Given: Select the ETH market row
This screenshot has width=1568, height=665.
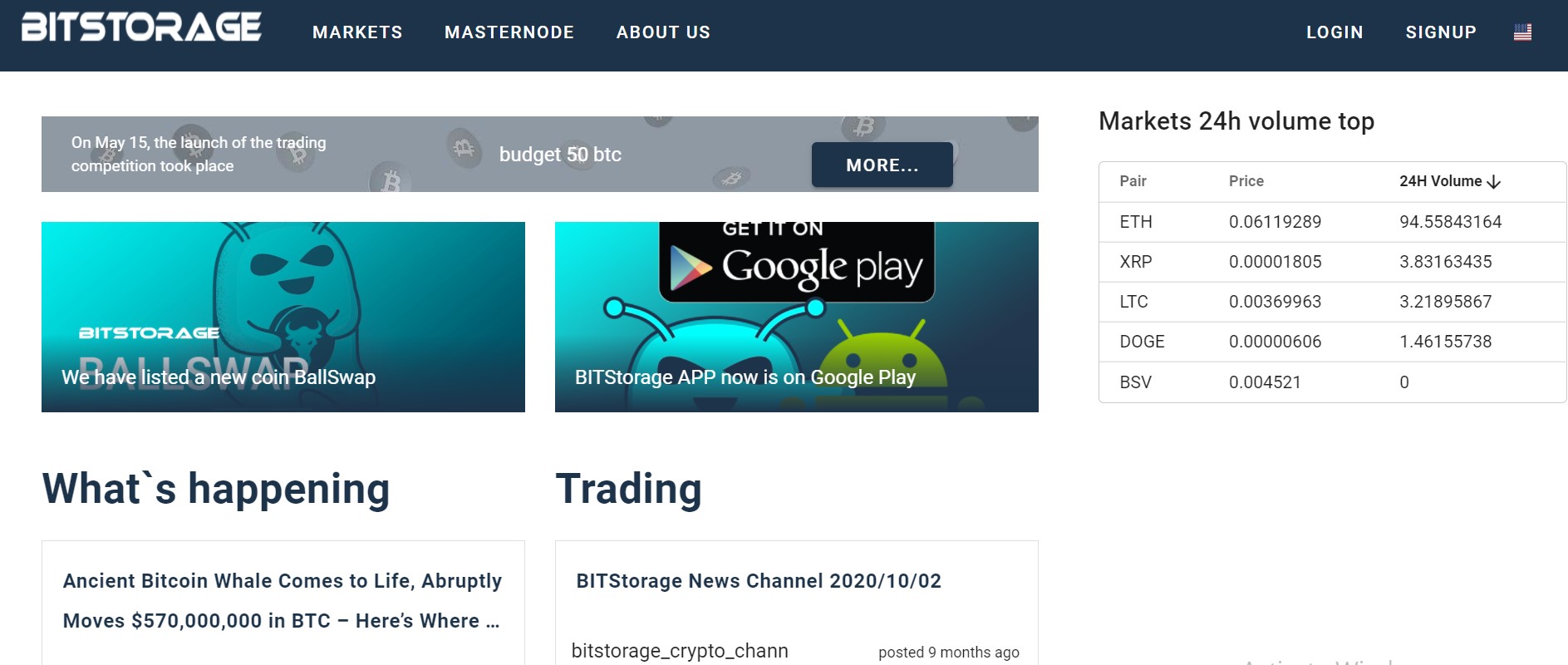Looking at the screenshot, I should [x=1333, y=222].
